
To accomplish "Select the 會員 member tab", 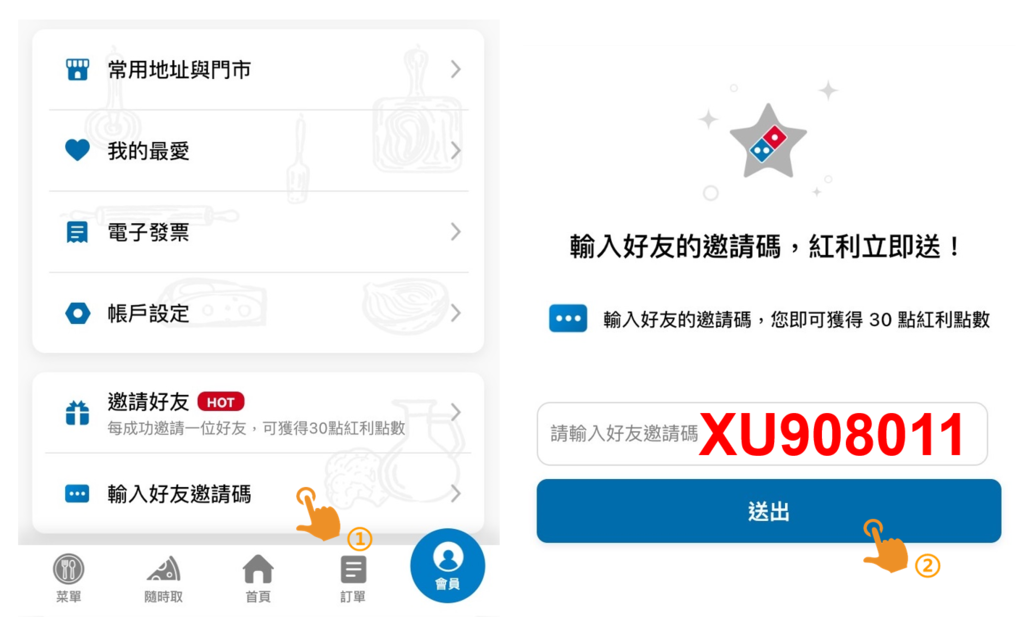I will tap(447, 566).
